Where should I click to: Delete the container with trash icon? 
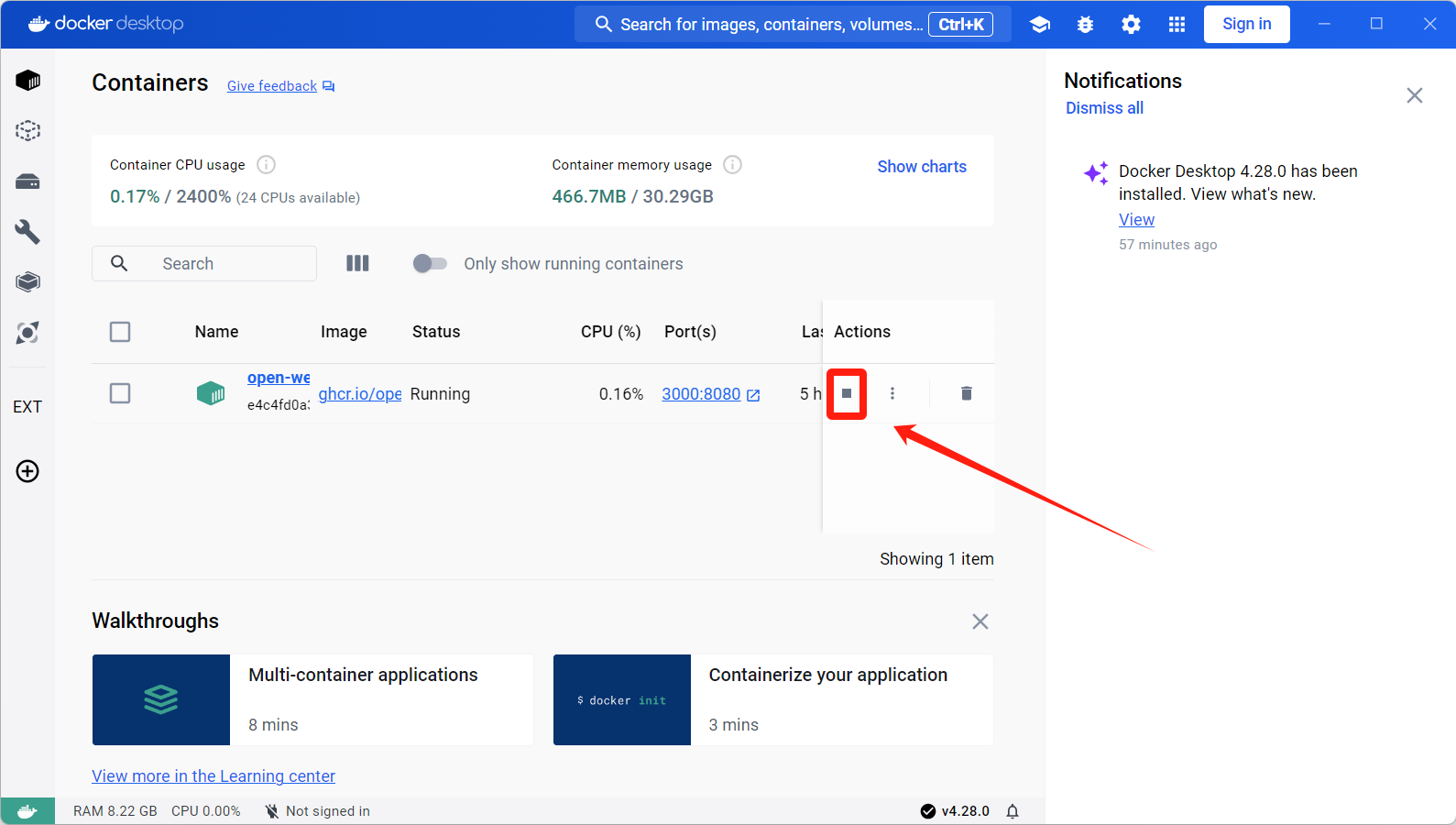(x=966, y=393)
